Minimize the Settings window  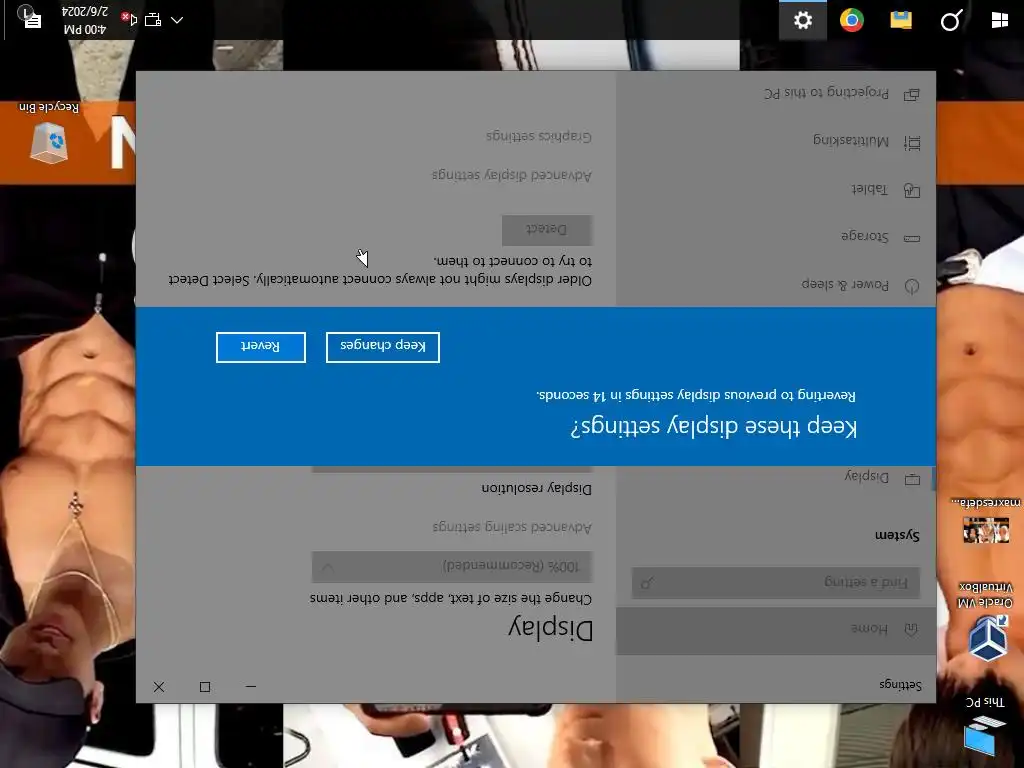point(251,686)
